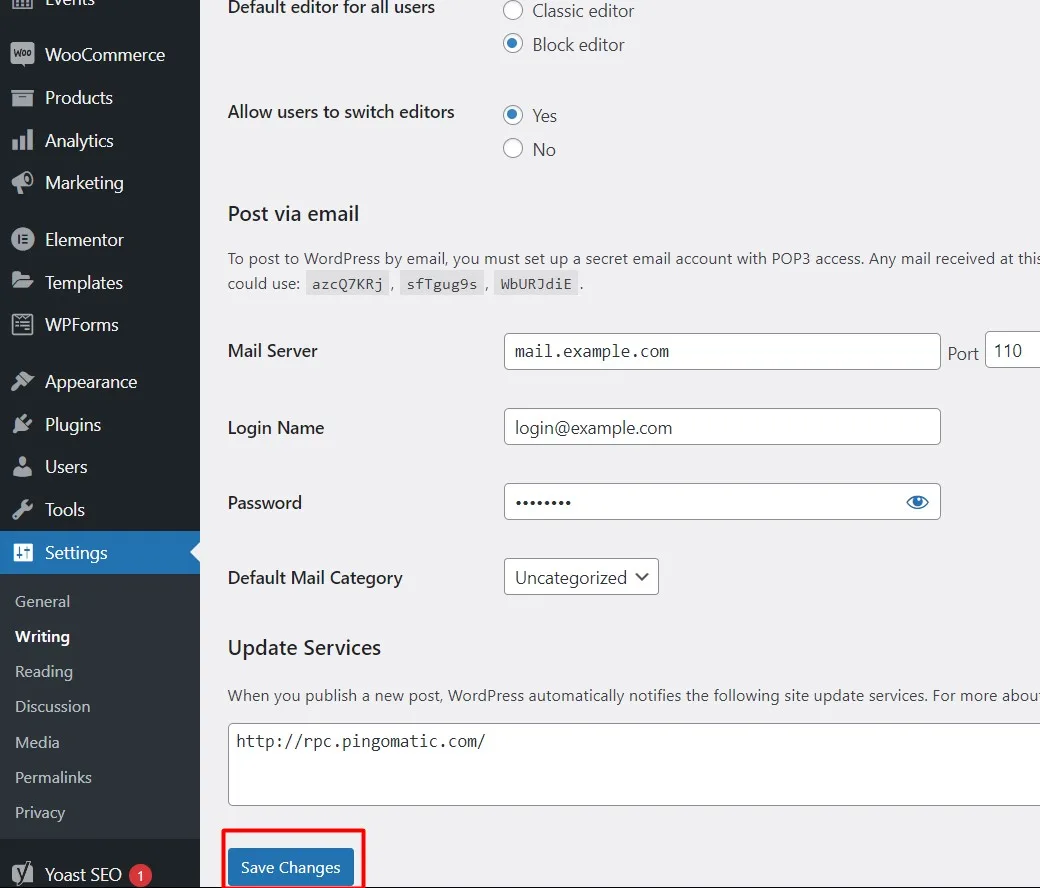Open the Media settings submenu item
Image resolution: width=1040 pixels, height=888 pixels.
pyautogui.click(x=37, y=743)
